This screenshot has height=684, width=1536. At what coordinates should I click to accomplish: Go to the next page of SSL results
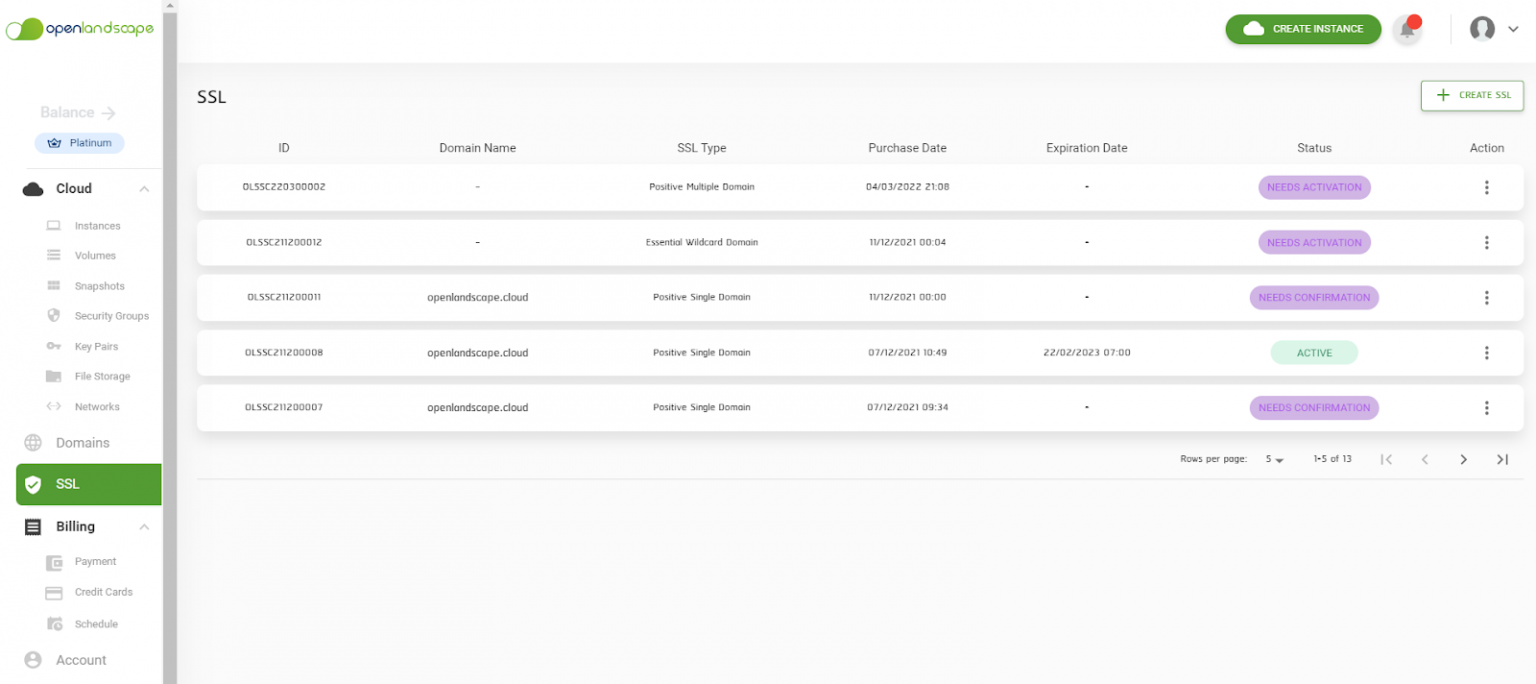(1463, 459)
